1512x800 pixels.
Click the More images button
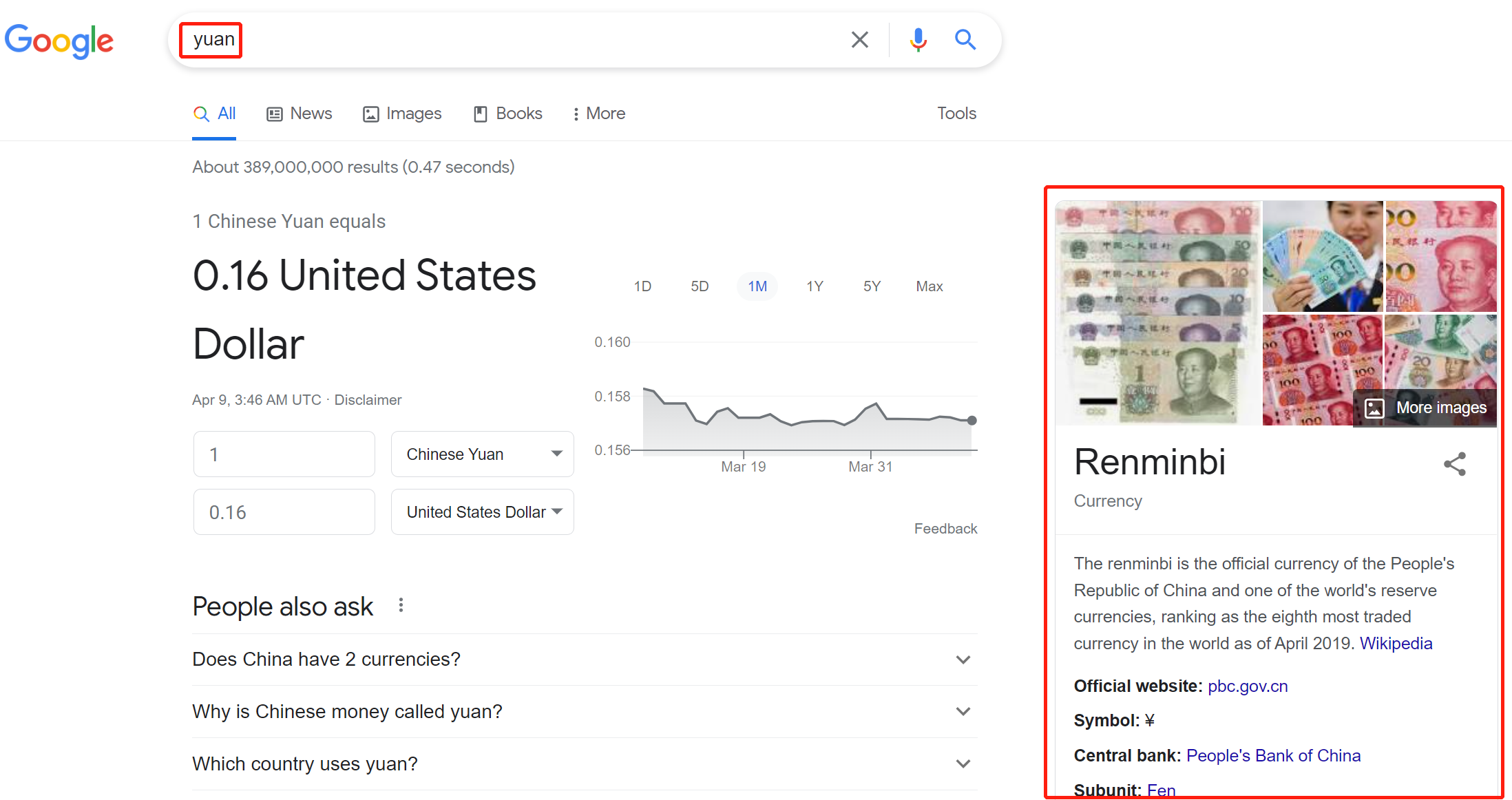tap(1425, 408)
